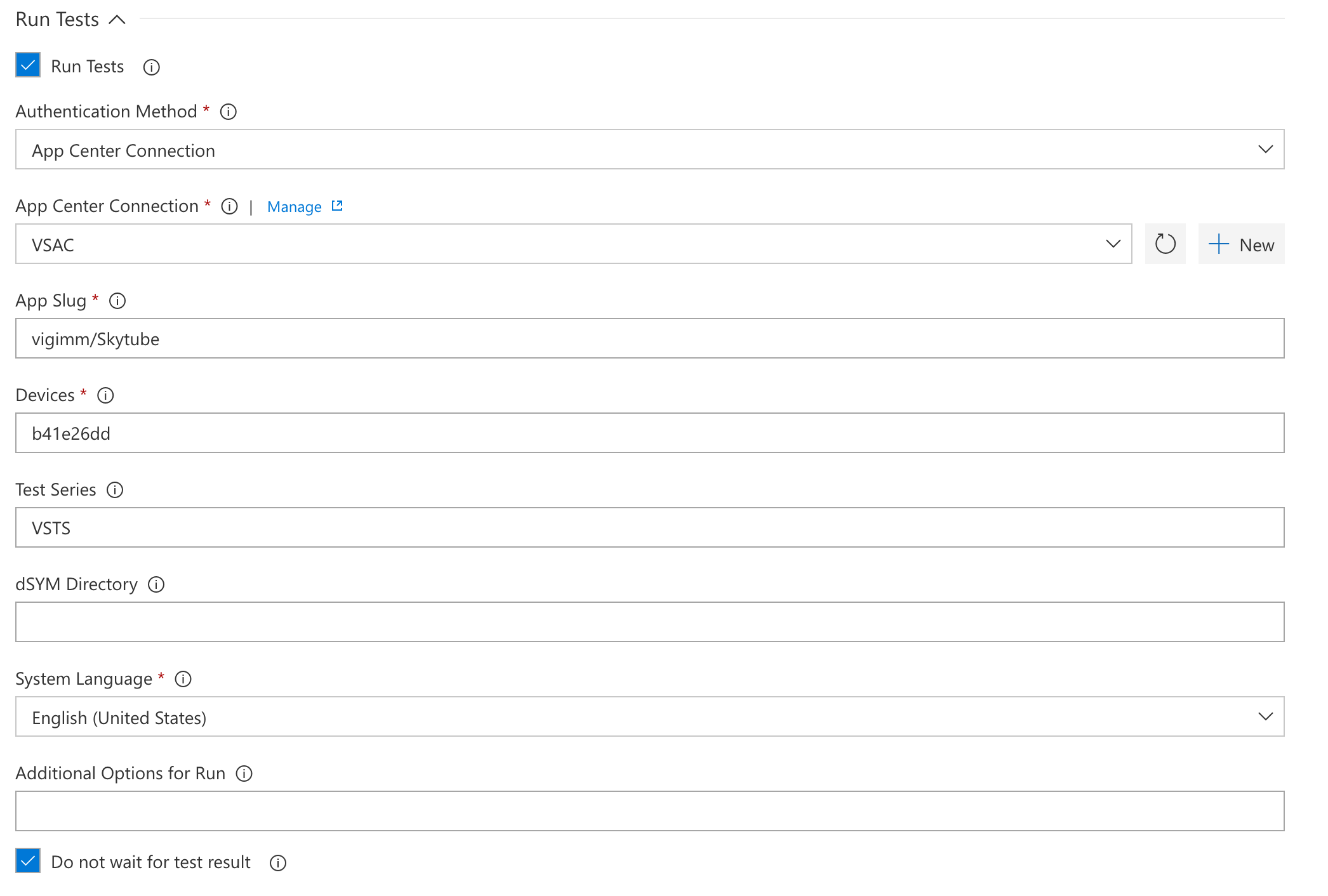Expand the App Center Connection dropdown
The height and width of the screenshot is (896, 1328).
1113,243
